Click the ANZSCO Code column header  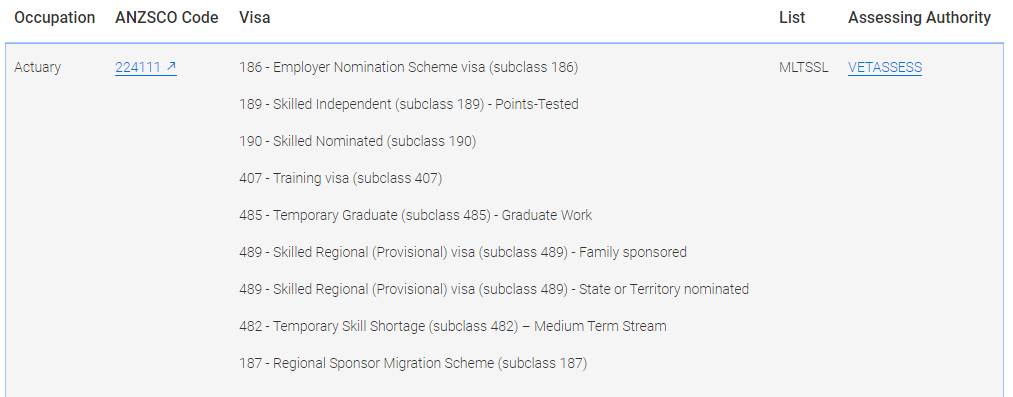click(x=167, y=18)
